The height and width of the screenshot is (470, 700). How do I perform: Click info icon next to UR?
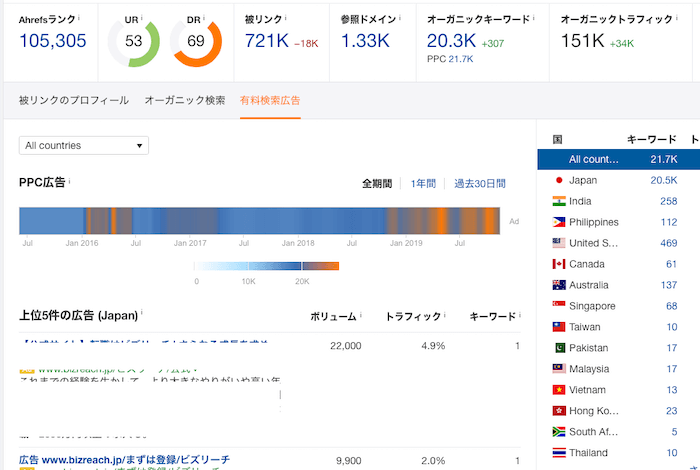(142, 17)
